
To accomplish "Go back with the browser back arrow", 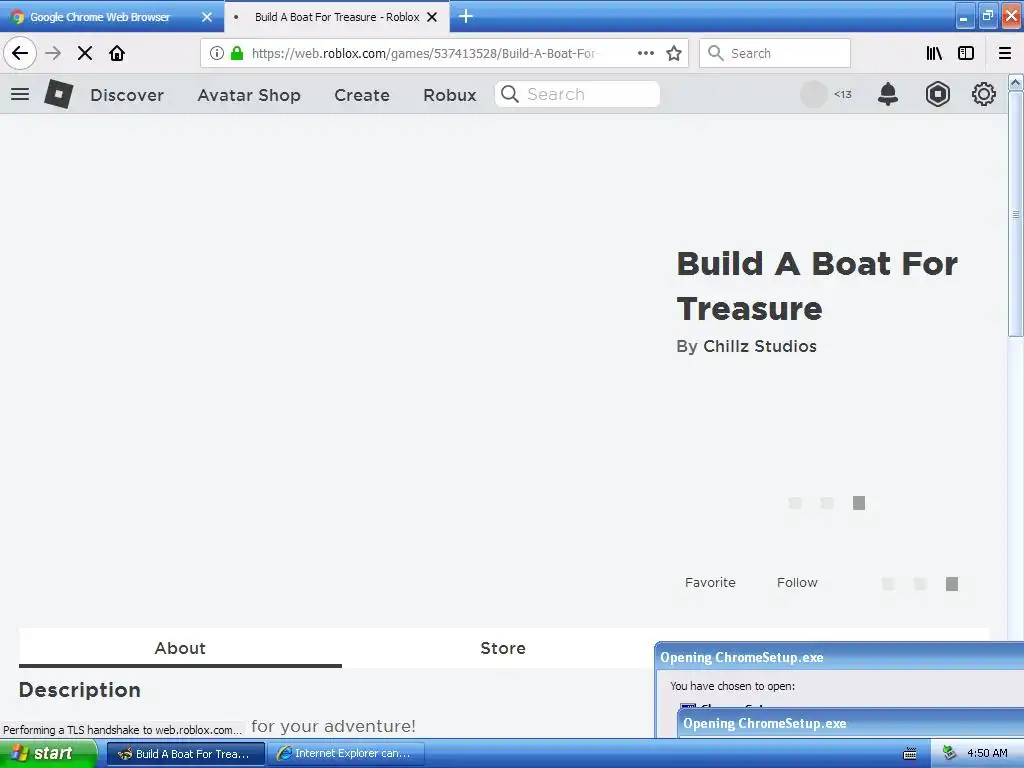I will [x=20, y=53].
